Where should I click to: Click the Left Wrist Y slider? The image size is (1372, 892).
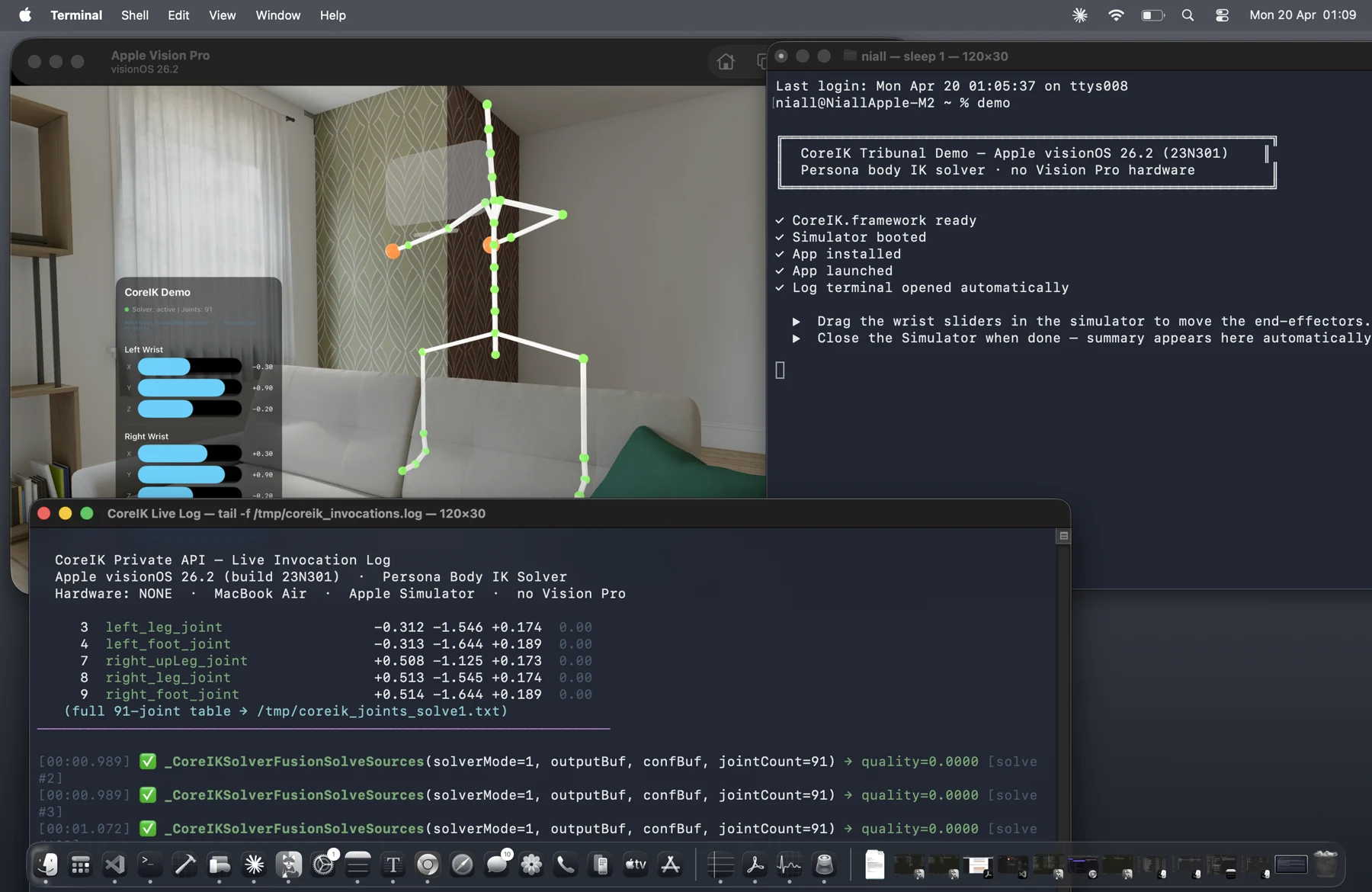[189, 388]
